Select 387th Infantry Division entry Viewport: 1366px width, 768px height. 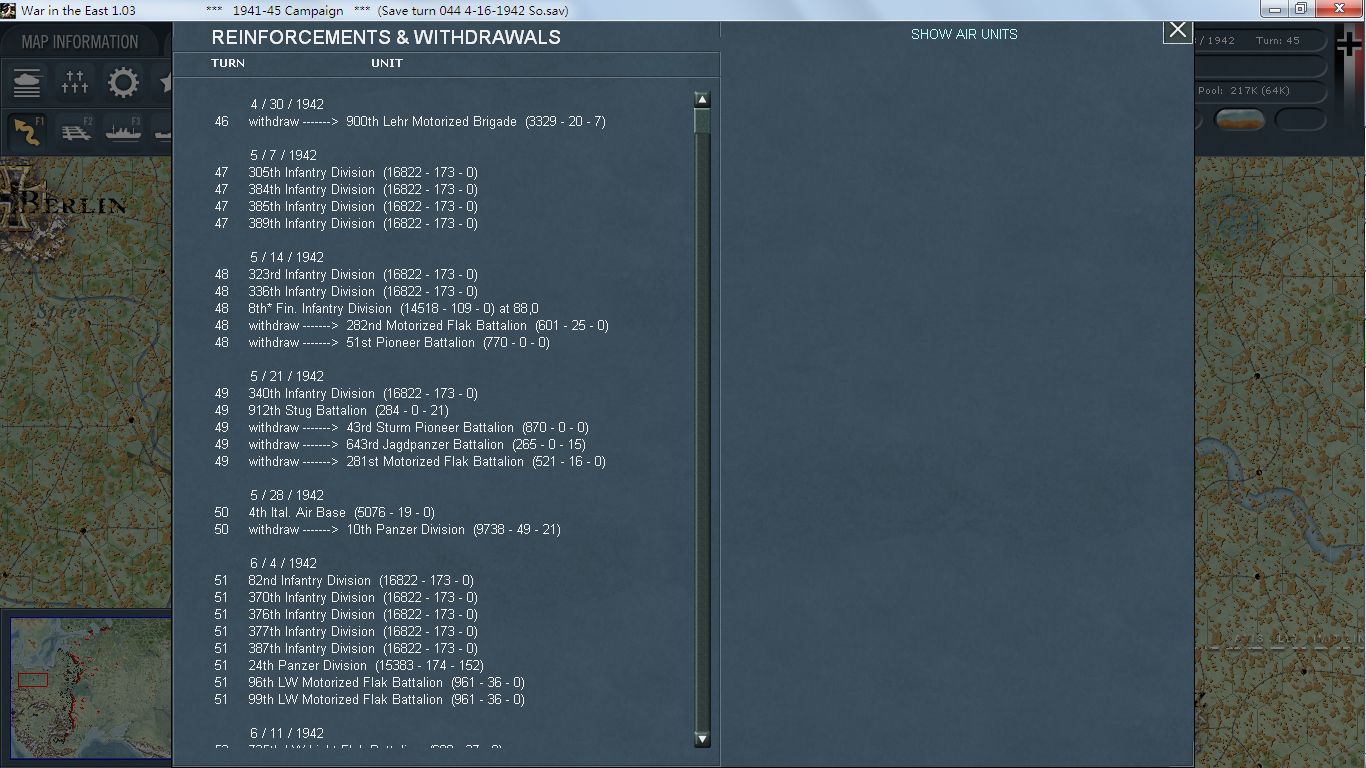tap(363, 649)
